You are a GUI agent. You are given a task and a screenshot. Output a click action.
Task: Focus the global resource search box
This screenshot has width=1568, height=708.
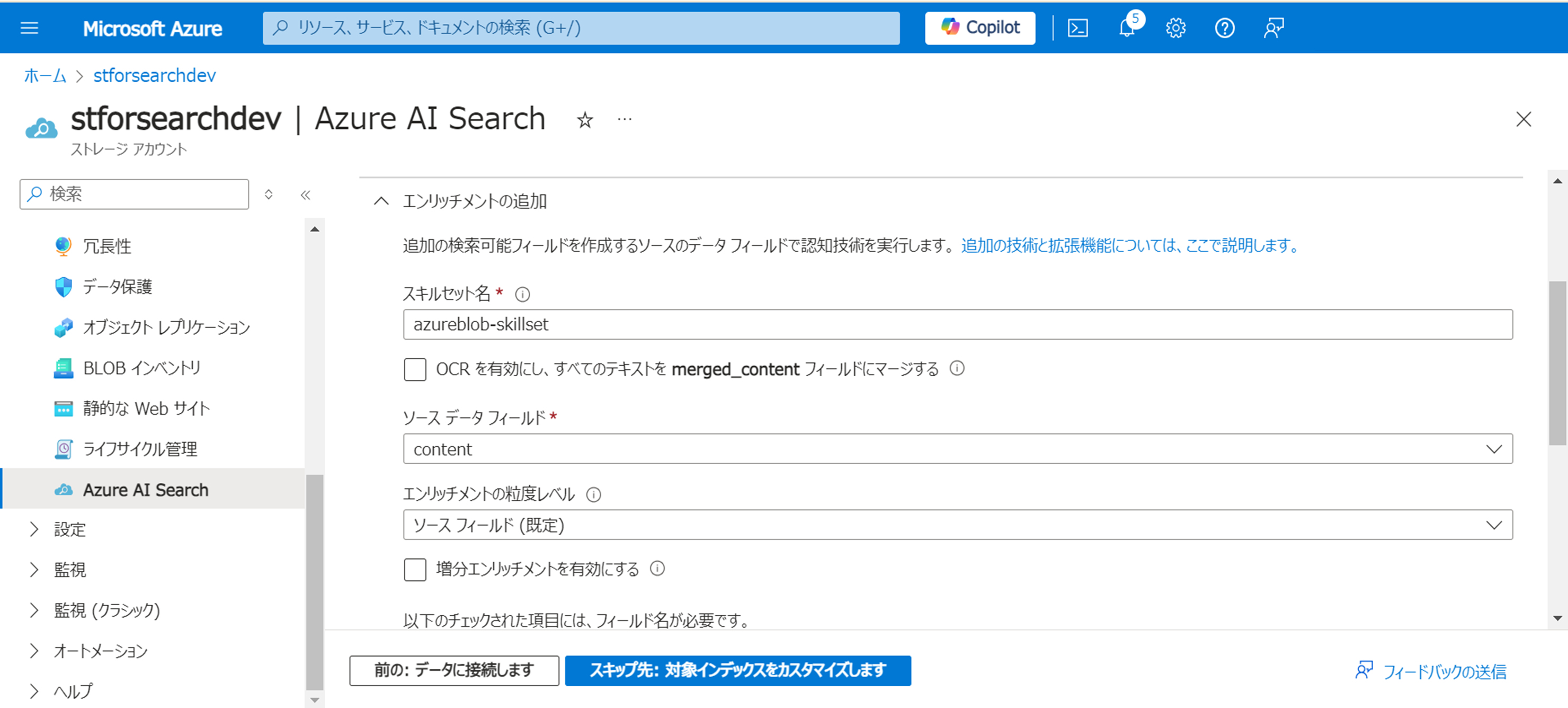click(581, 28)
